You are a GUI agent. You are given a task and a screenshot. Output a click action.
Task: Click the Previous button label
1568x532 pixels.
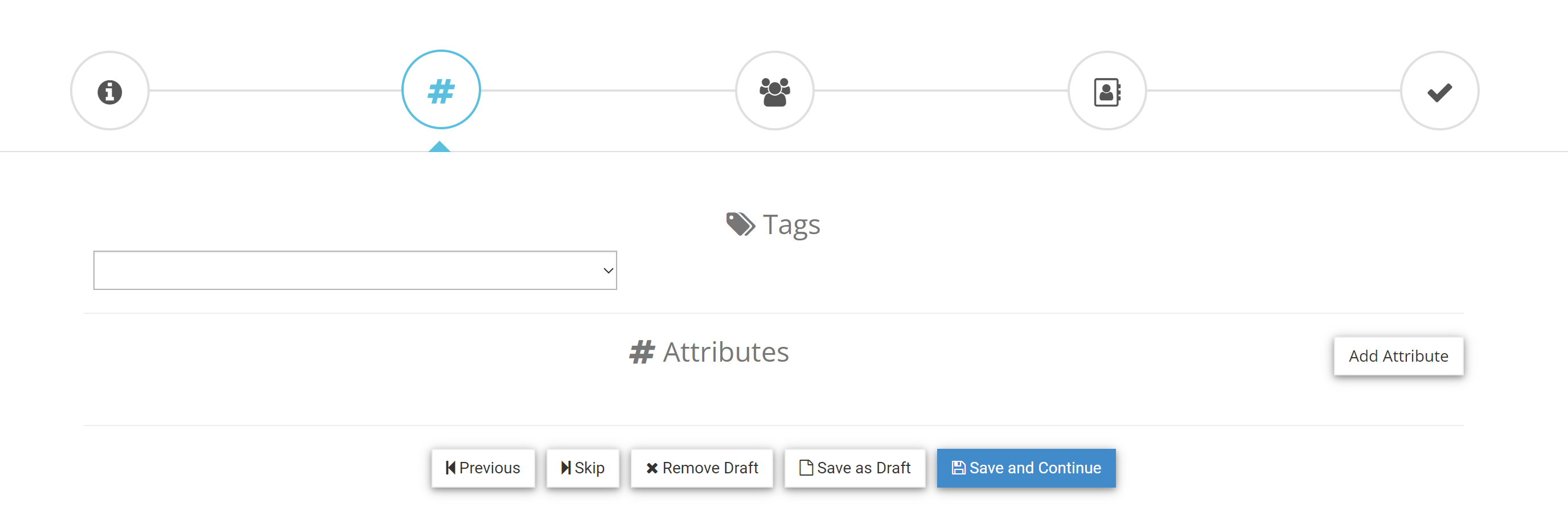tap(490, 468)
